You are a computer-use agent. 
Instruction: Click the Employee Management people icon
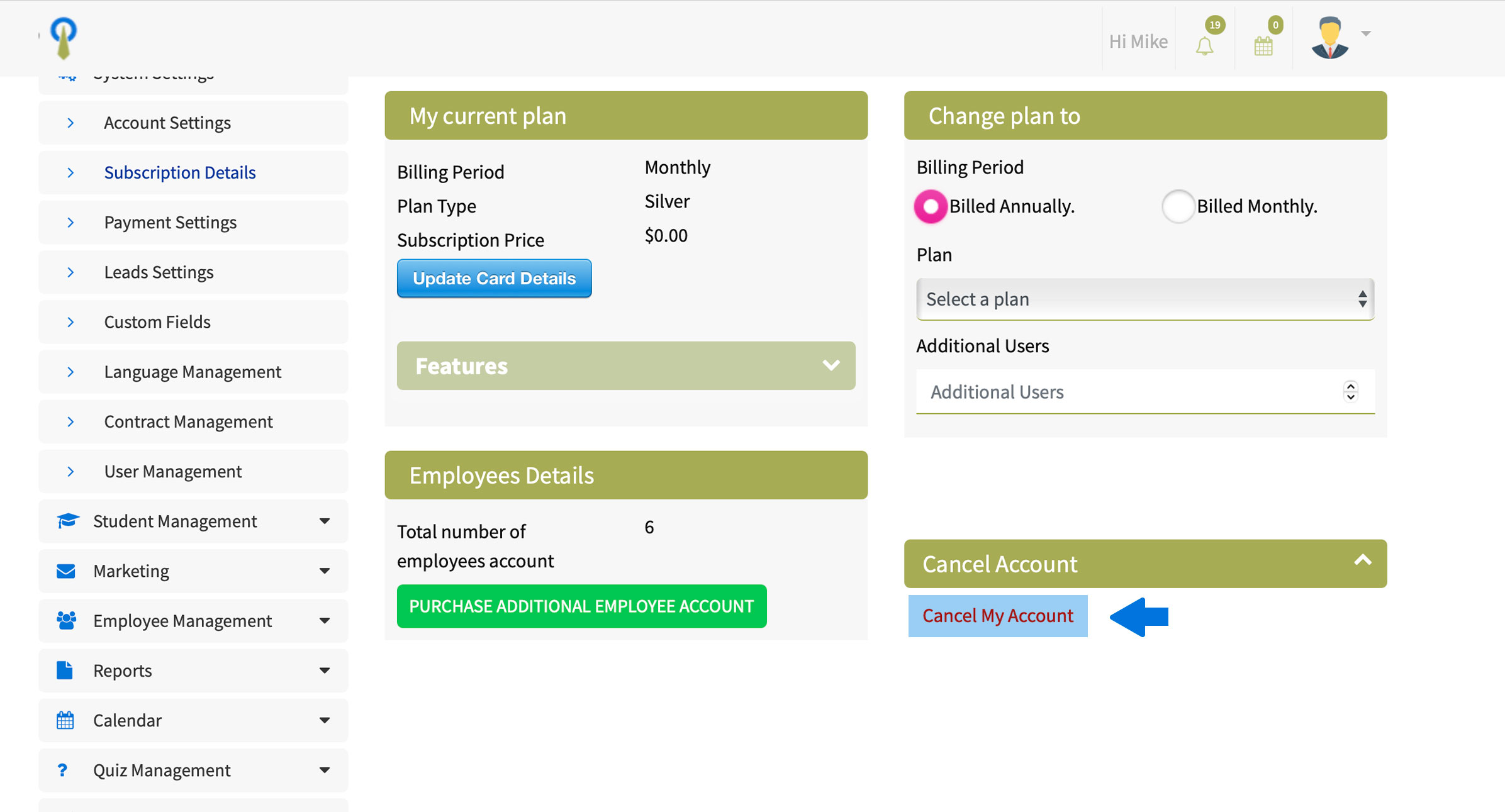(x=66, y=621)
